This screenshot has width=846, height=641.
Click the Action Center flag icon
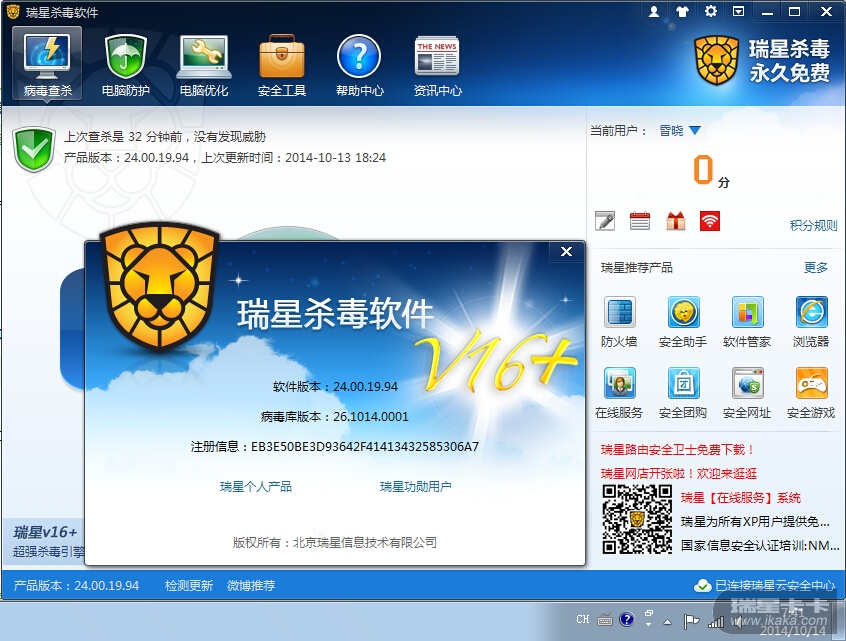(x=691, y=622)
